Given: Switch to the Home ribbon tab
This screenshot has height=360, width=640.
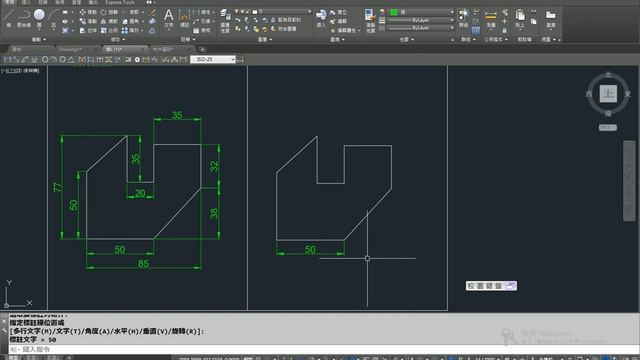Looking at the screenshot, I should [9, 2].
